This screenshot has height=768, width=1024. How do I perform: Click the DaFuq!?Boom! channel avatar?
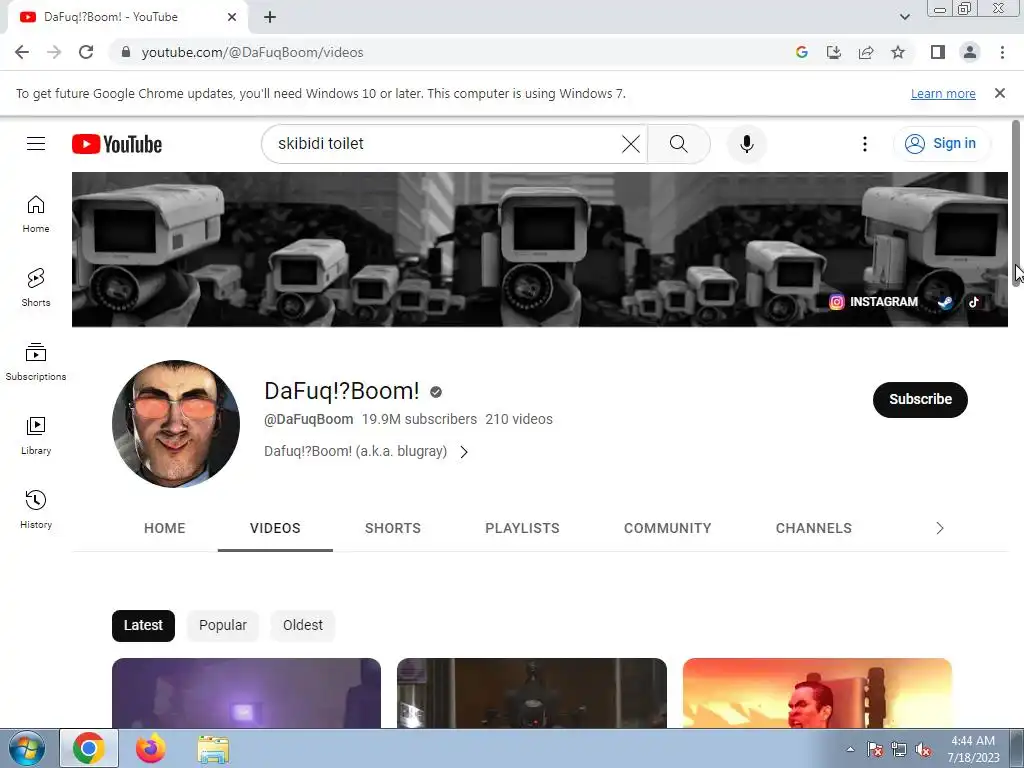pyautogui.click(x=176, y=424)
